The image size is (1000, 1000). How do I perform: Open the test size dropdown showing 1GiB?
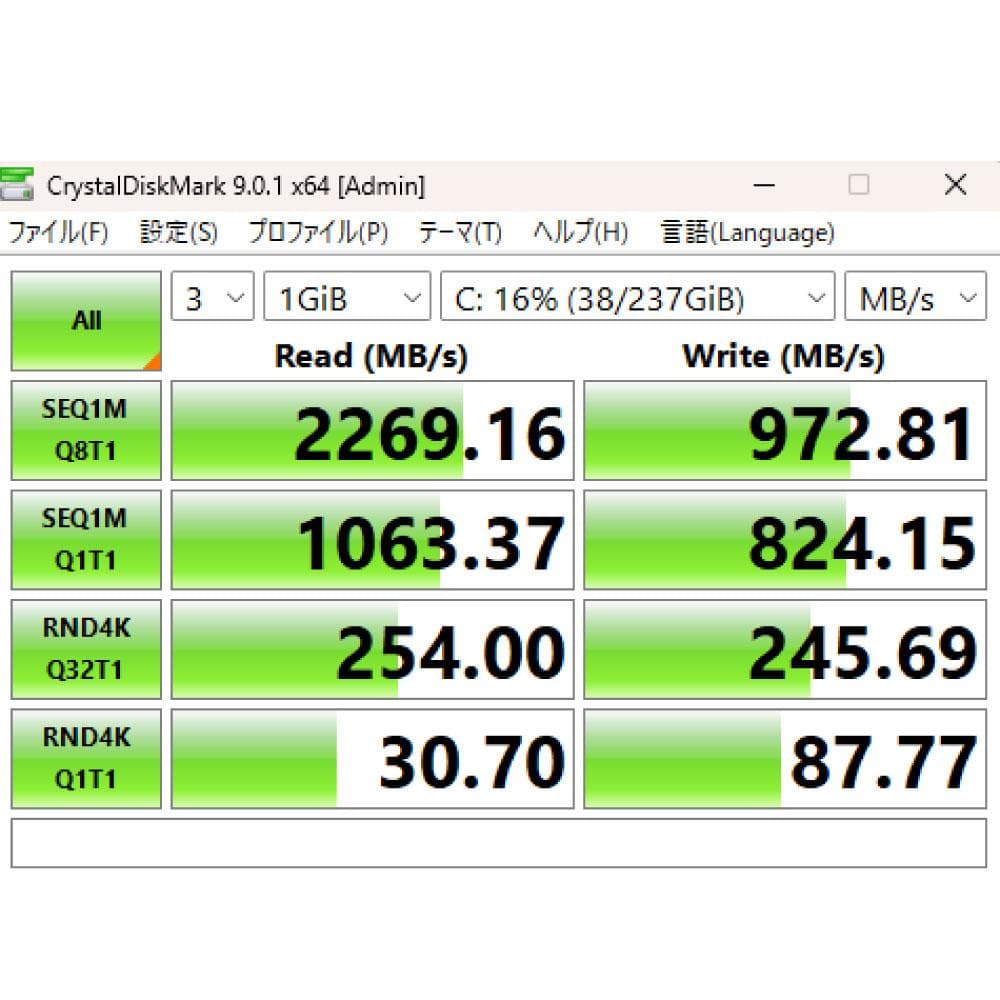point(345,296)
